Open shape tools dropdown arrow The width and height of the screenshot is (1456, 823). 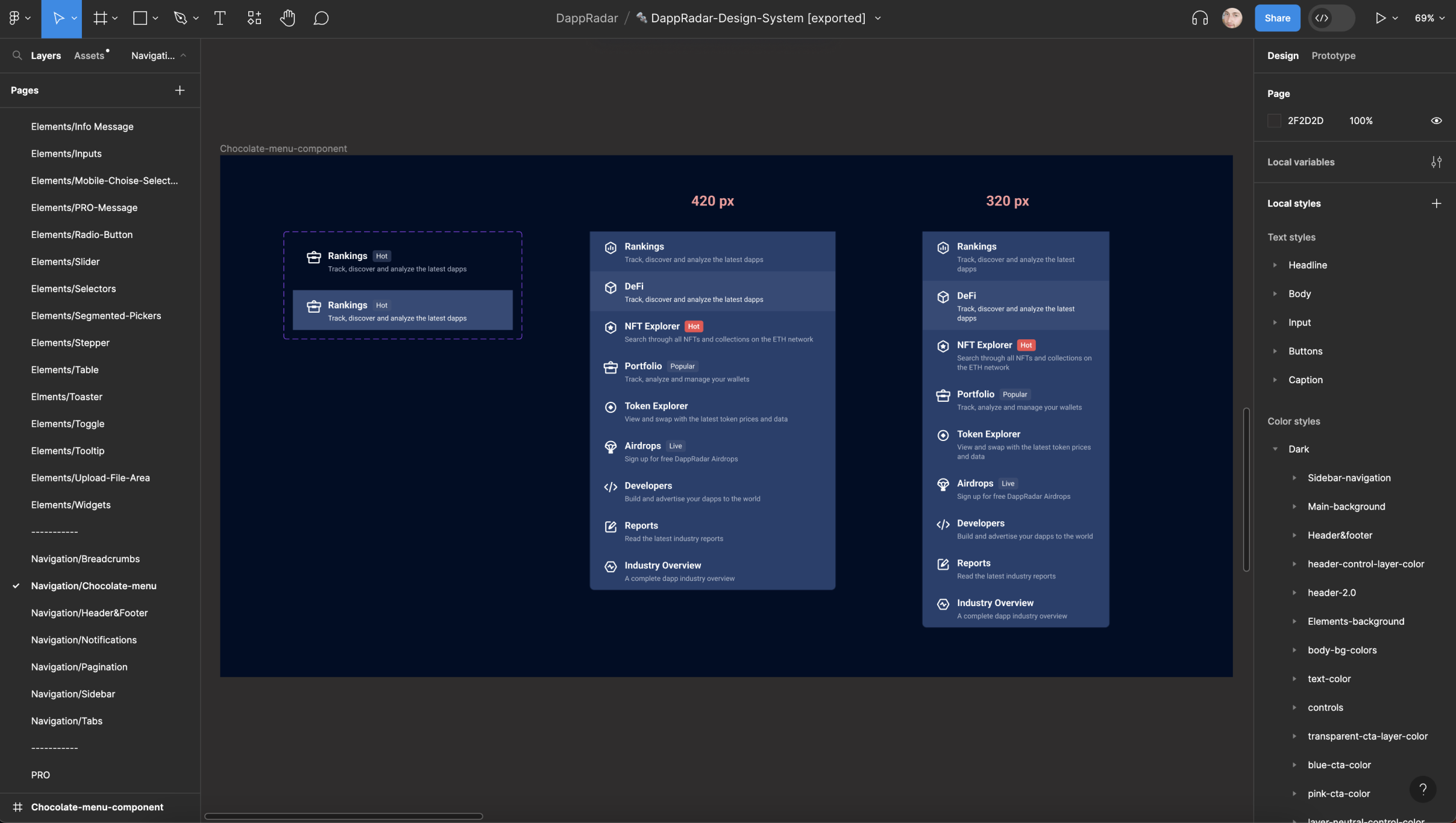[155, 19]
